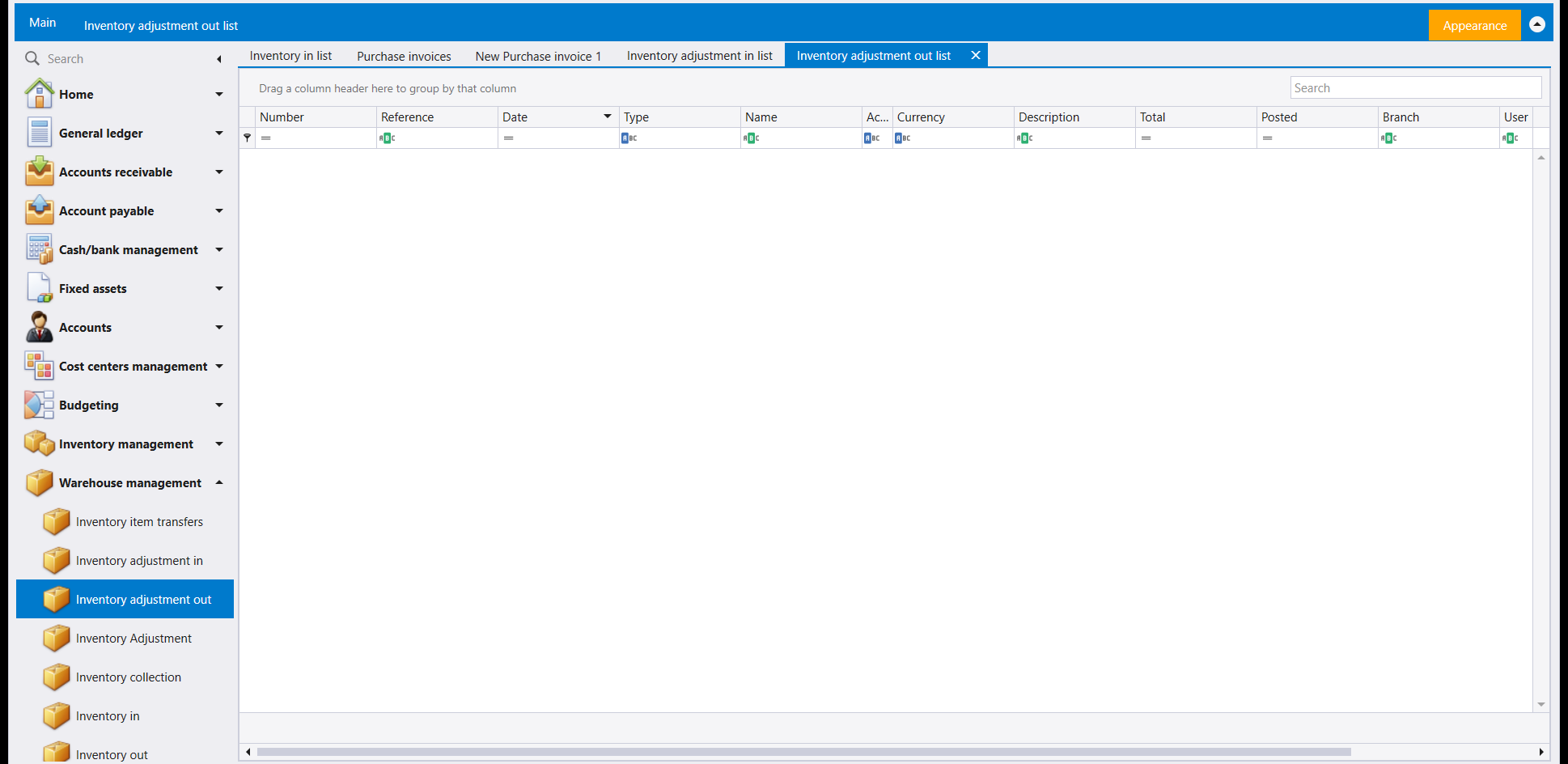Viewport: 1568px width, 764px height.
Task: Open the Date column dropdown arrow
Action: pos(608,117)
